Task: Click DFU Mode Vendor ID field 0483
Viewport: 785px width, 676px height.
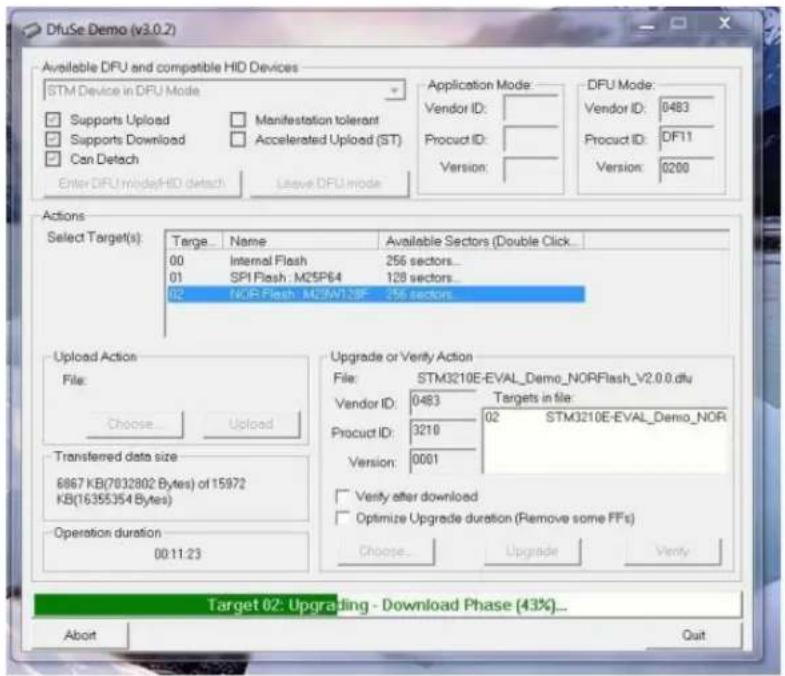Action: 686,109
